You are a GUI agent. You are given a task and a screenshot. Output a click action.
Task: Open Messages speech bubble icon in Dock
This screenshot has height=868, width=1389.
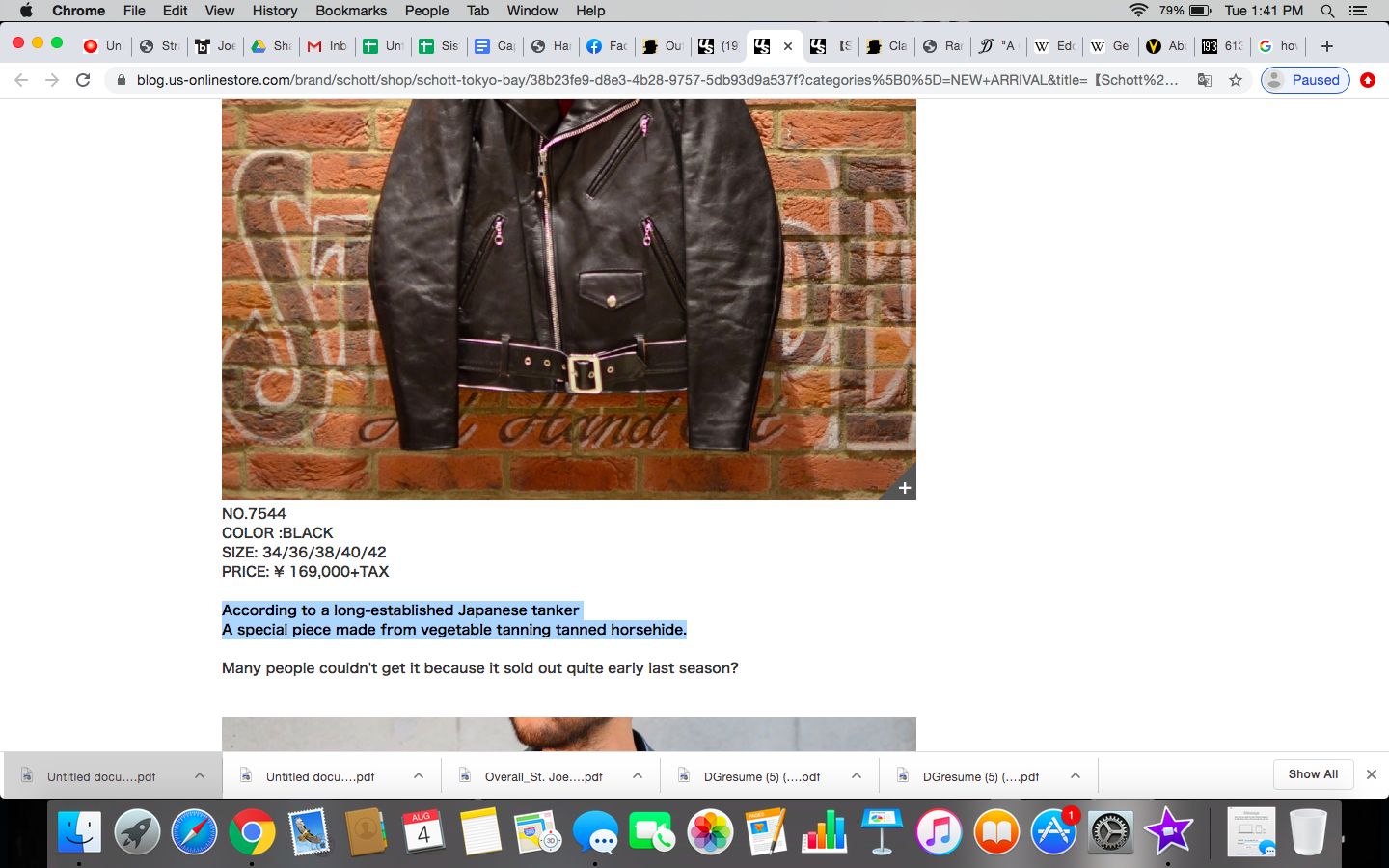click(595, 831)
